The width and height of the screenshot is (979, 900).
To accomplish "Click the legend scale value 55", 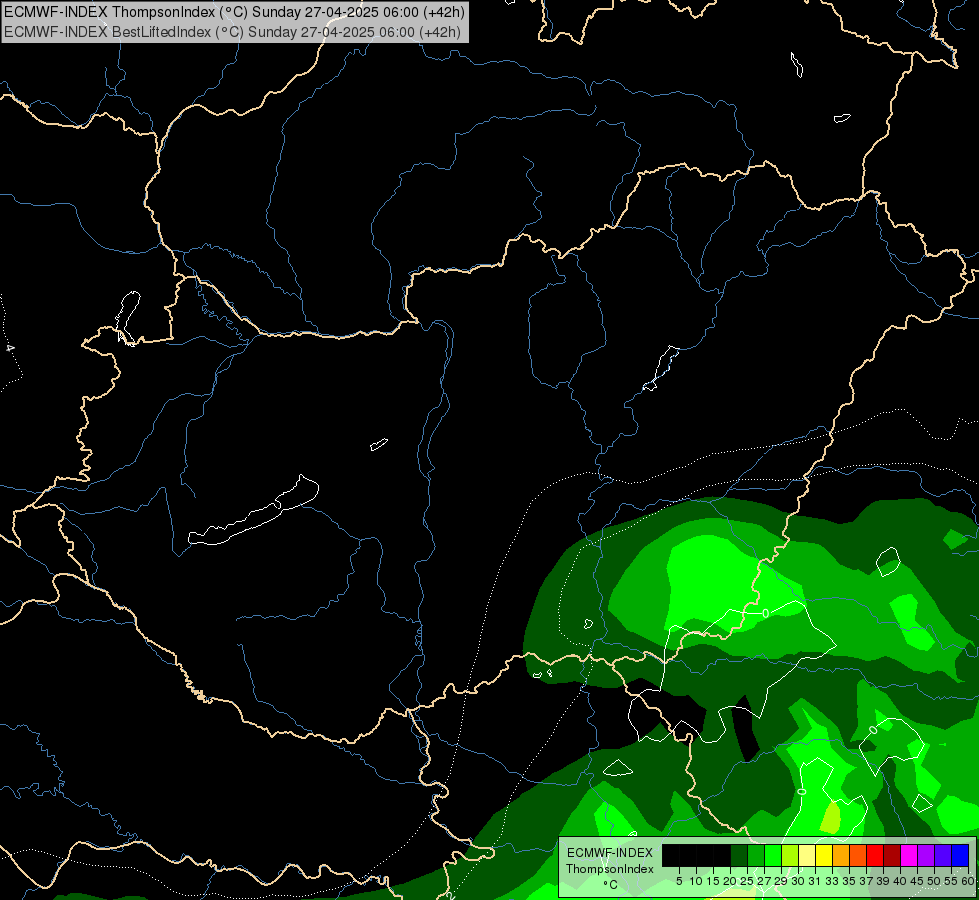I will tap(951, 881).
